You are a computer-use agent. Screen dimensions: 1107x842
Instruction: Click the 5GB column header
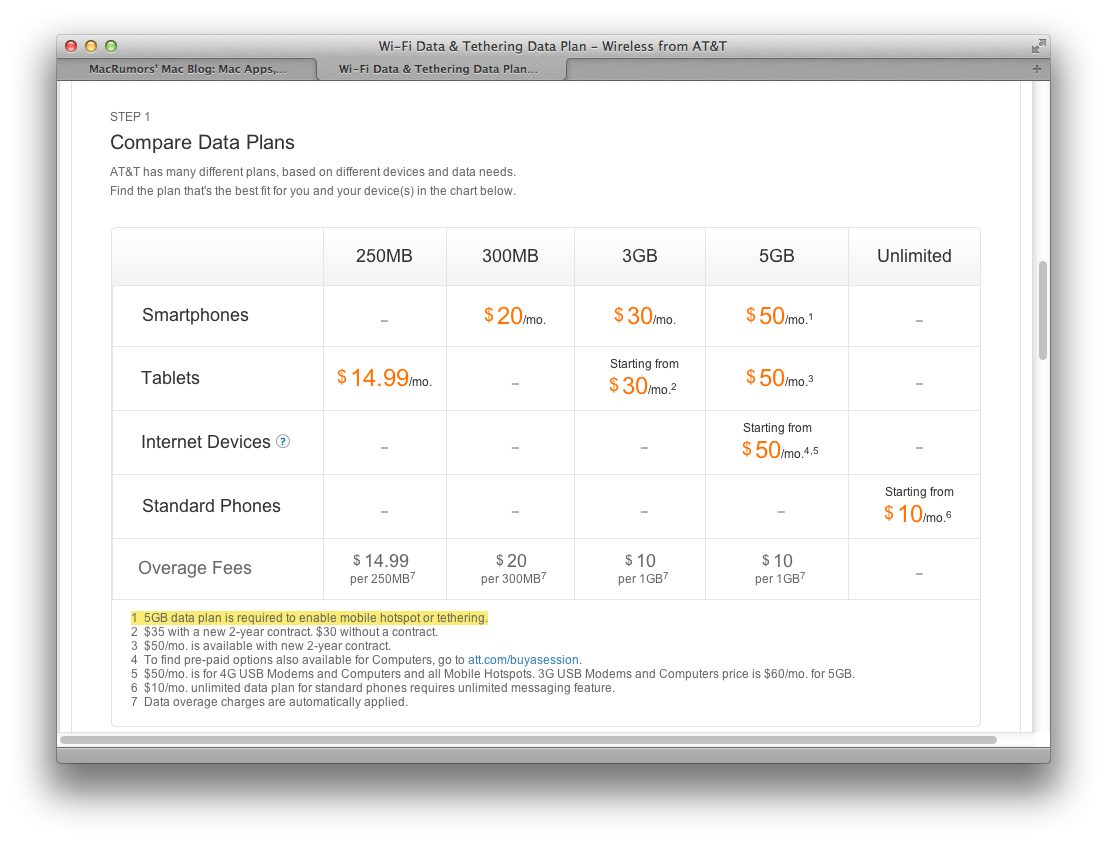point(777,256)
